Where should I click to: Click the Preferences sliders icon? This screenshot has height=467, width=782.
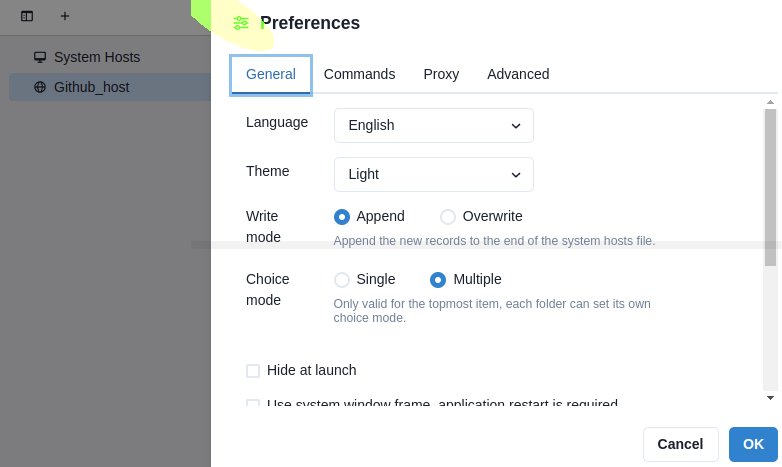241,23
